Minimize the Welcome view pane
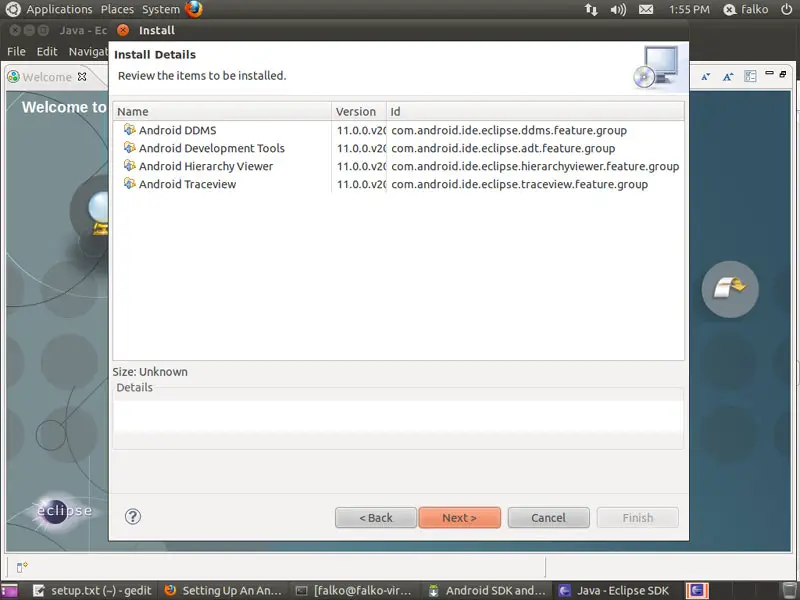The height and width of the screenshot is (600, 800). [x=769, y=73]
